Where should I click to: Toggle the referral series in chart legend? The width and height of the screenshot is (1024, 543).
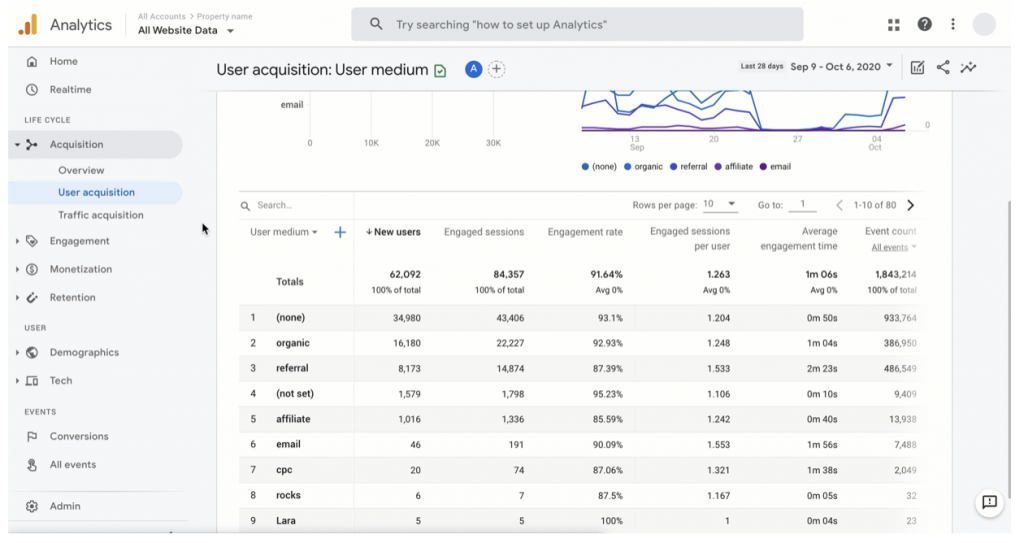pyautogui.click(x=688, y=167)
